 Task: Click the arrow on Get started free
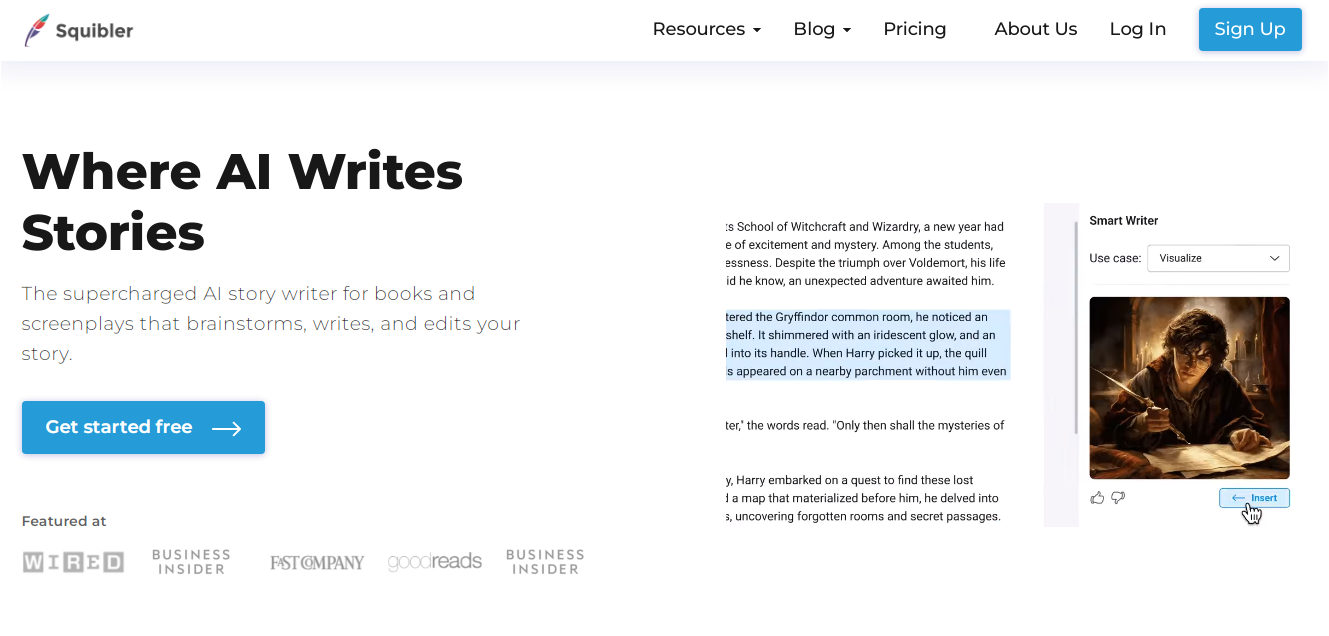point(227,428)
